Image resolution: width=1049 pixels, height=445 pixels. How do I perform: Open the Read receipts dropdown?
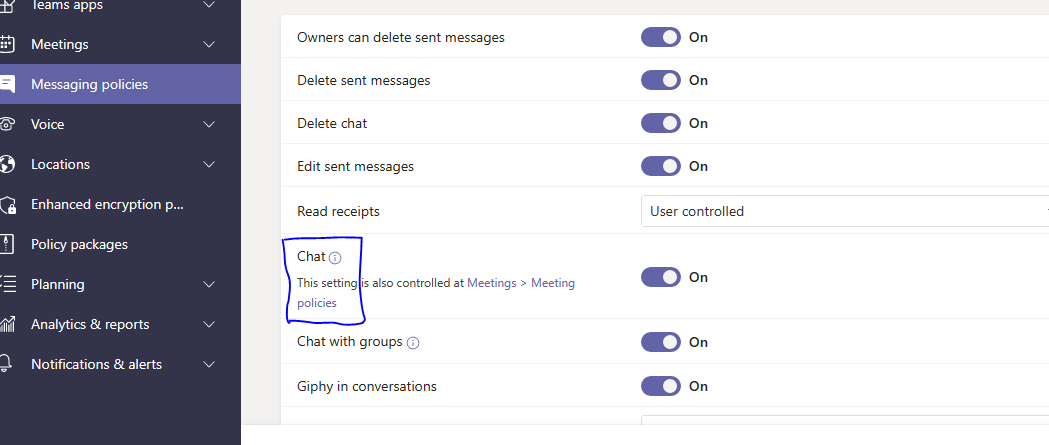click(x=845, y=211)
